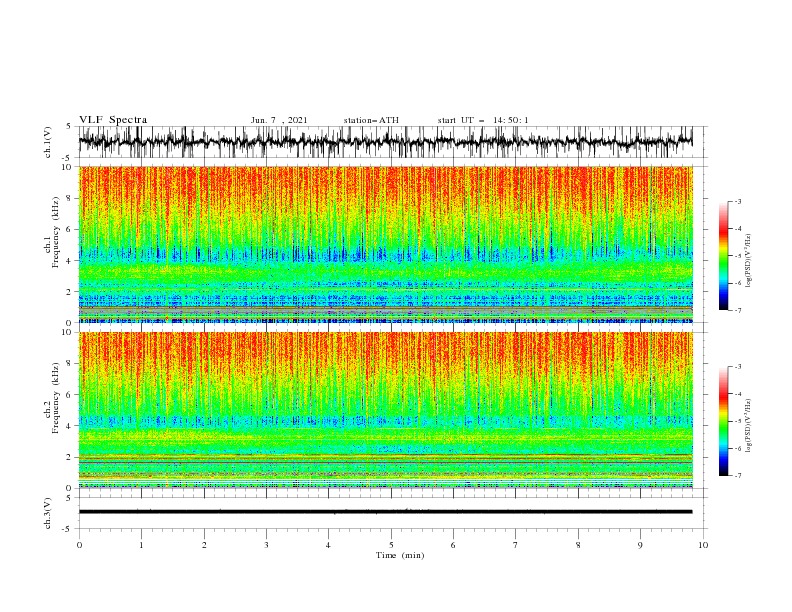Viewport: 792px width, 612px height.
Task: Click the "2" kHz tick on ch.2 spectrogram
Action: pos(71,457)
